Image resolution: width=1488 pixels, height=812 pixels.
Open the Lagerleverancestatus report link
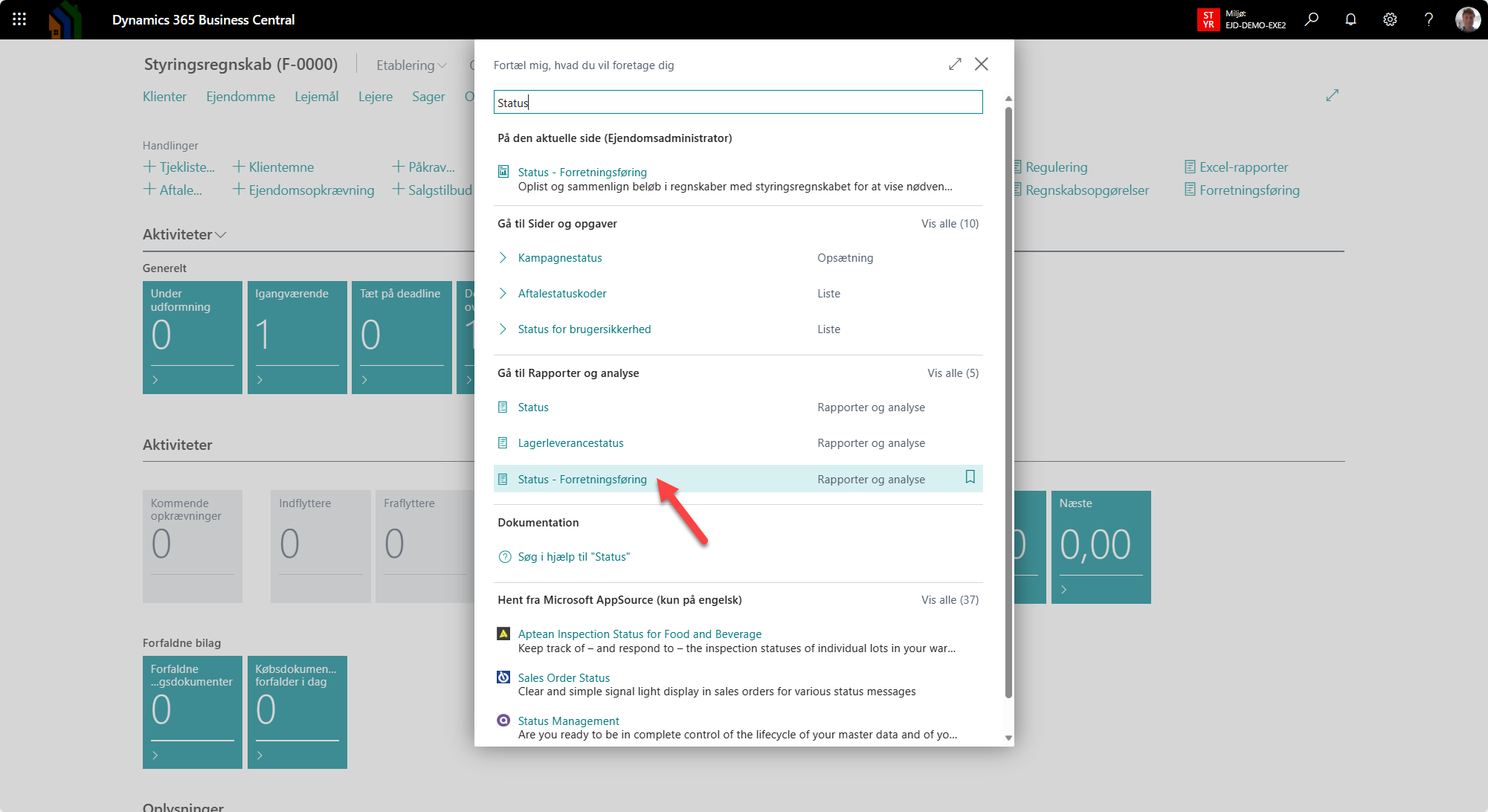coord(570,443)
